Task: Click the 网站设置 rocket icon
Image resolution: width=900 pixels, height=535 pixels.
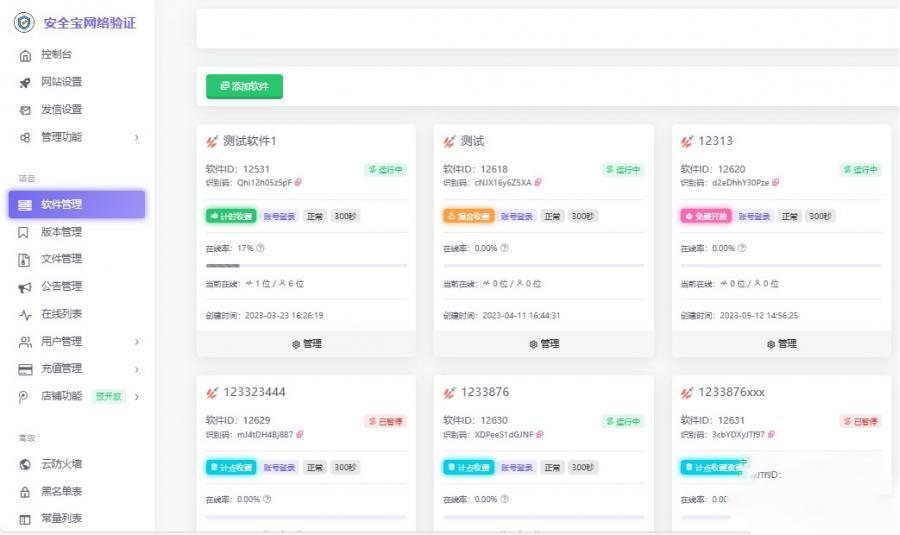Action: tap(25, 83)
